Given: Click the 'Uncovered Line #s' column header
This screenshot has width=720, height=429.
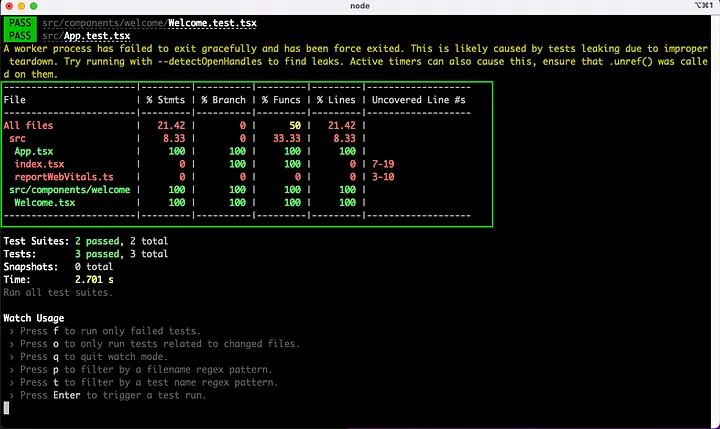Looking at the screenshot, I should 419,100.
